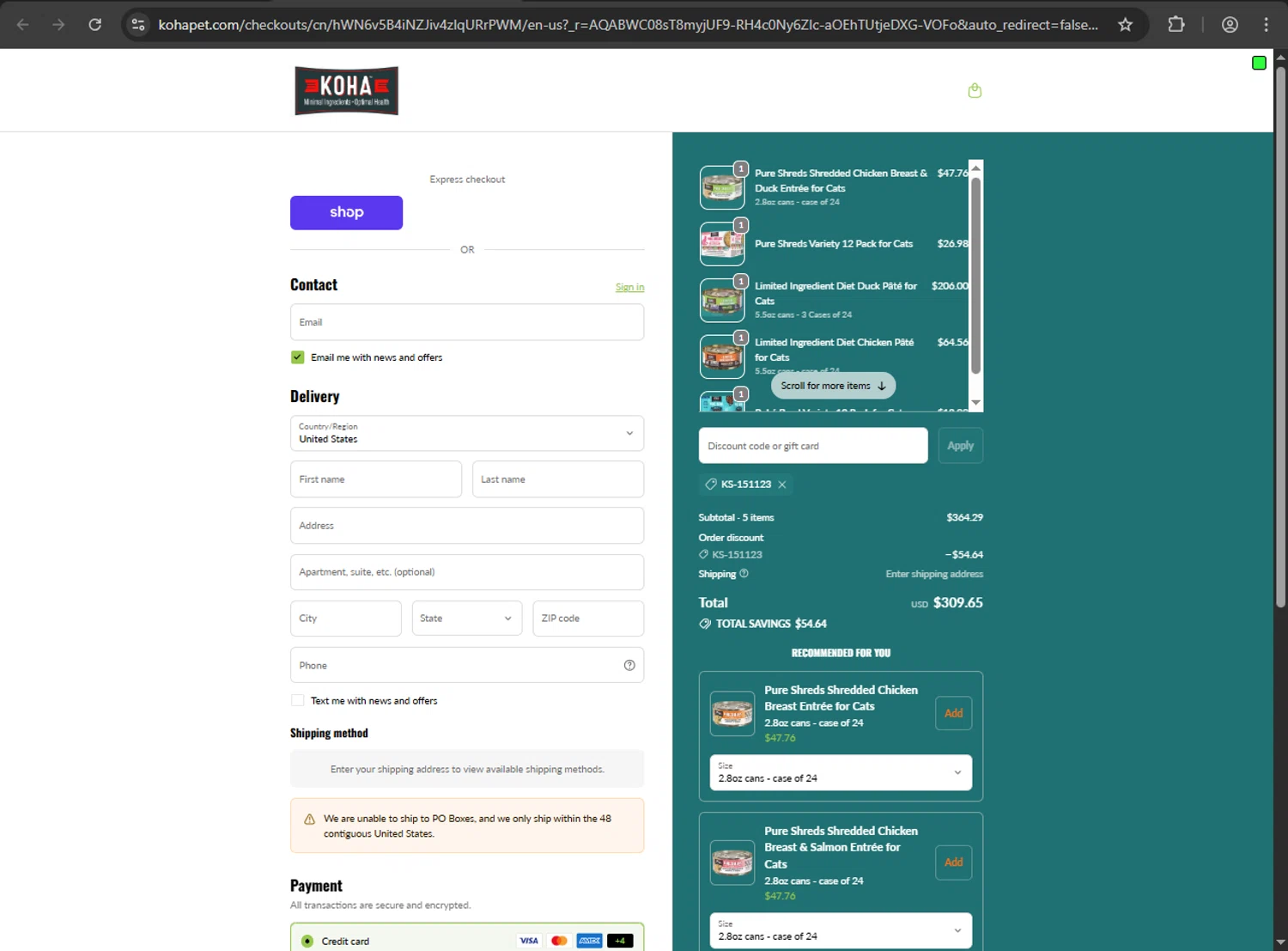Image resolution: width=1288 pixels, height=951 pixels.
Task: Click the American Express card icon
Action: point(589,941)
